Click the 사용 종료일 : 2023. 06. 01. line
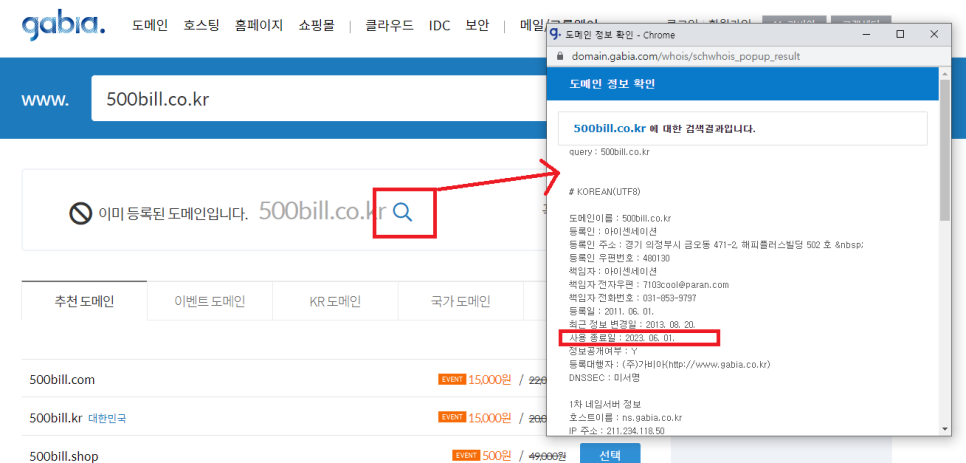 [622, 338]
